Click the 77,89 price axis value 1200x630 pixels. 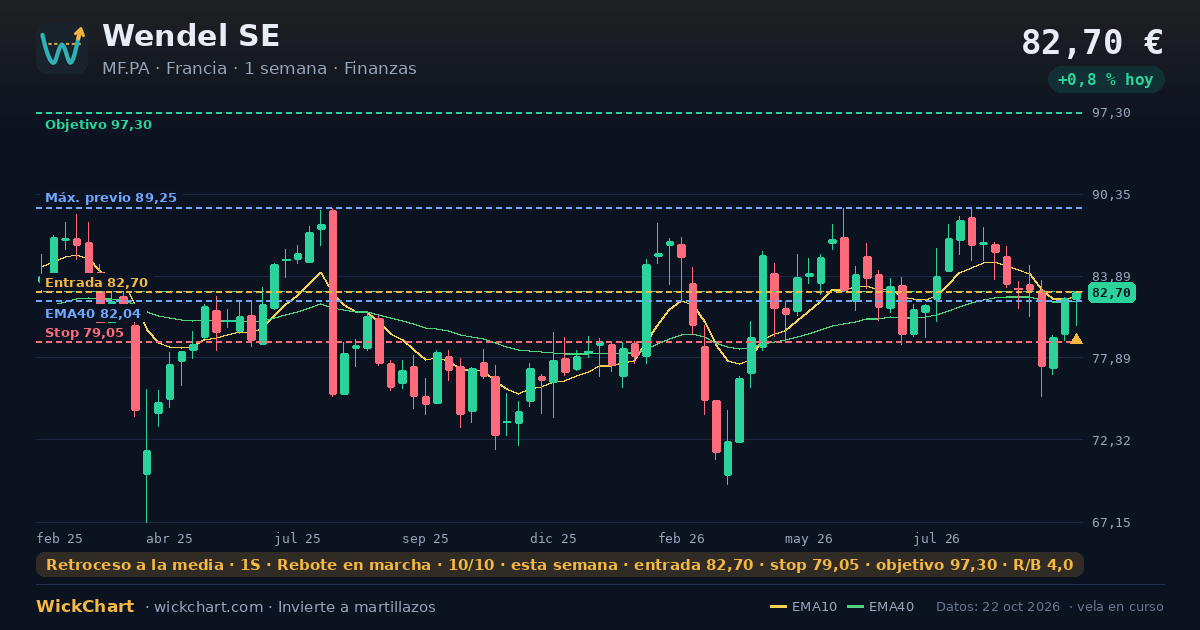[1111, 359]
